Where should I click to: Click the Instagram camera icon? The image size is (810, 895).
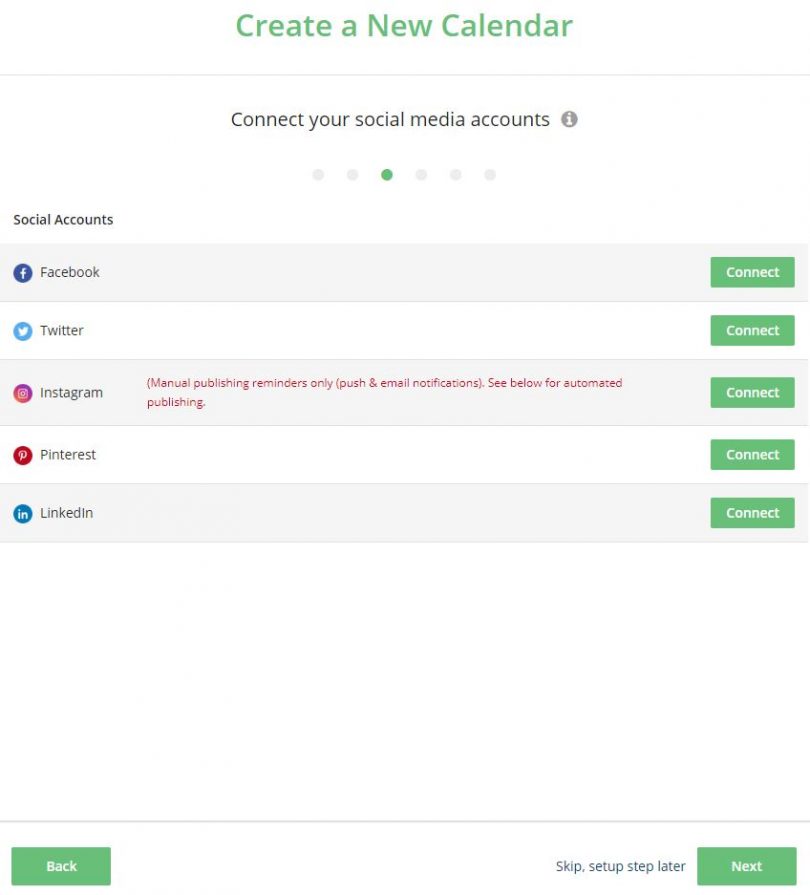coord(23,392)
